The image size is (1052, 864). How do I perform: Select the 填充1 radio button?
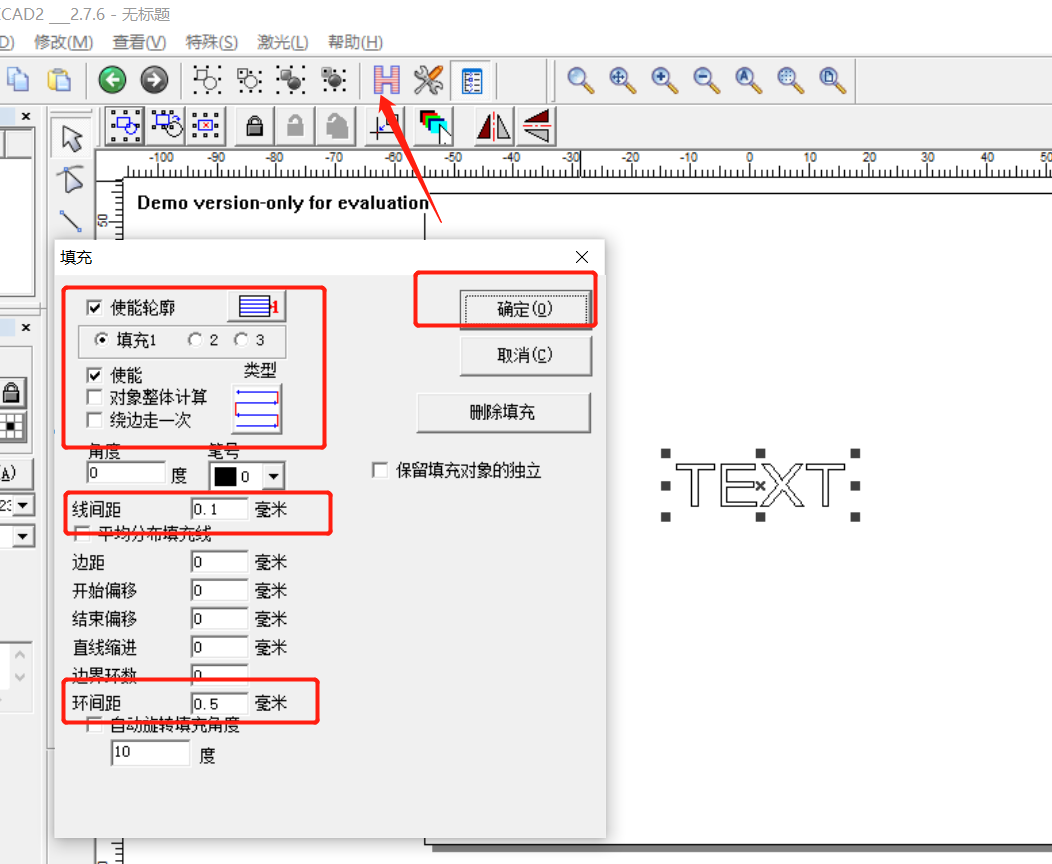(102, 340)
